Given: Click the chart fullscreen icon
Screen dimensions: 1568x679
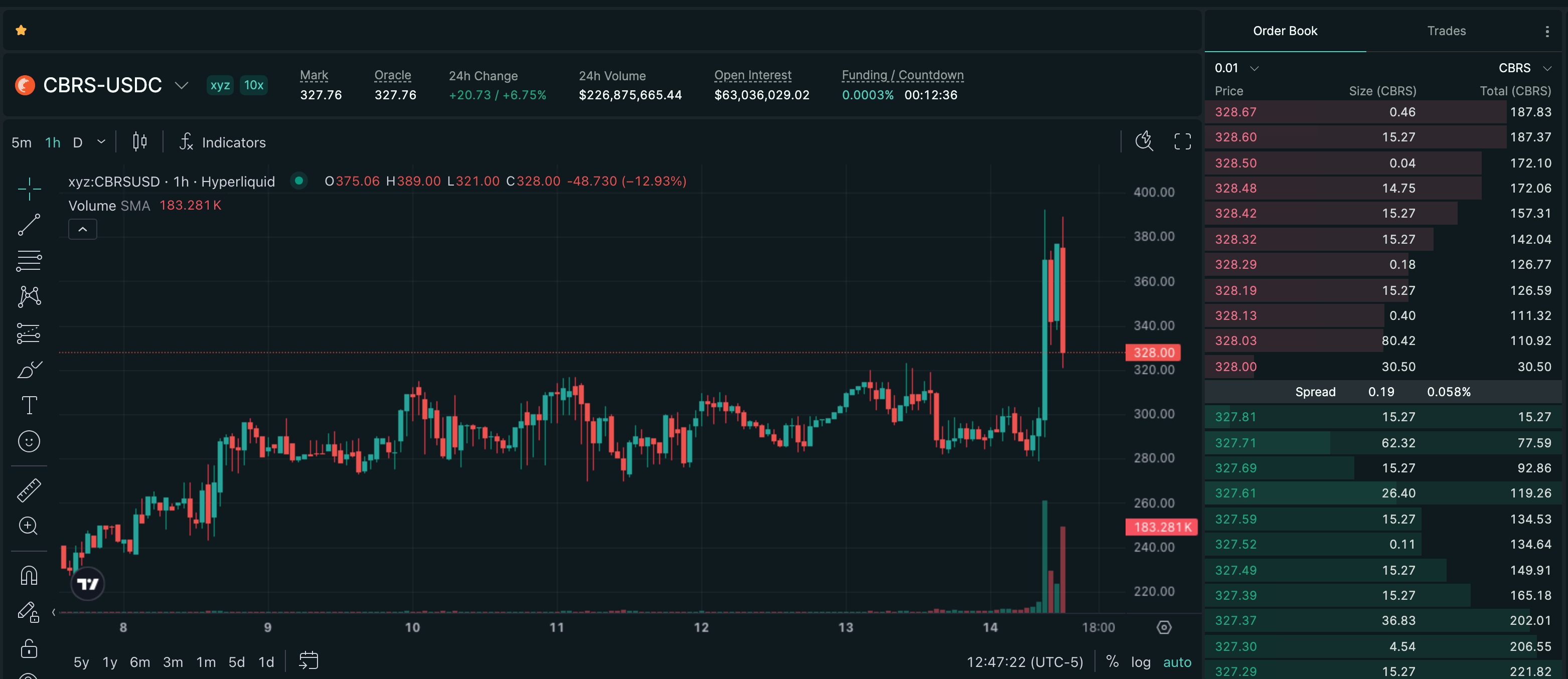Looking at the screenshot, I should pos(1182,142).
